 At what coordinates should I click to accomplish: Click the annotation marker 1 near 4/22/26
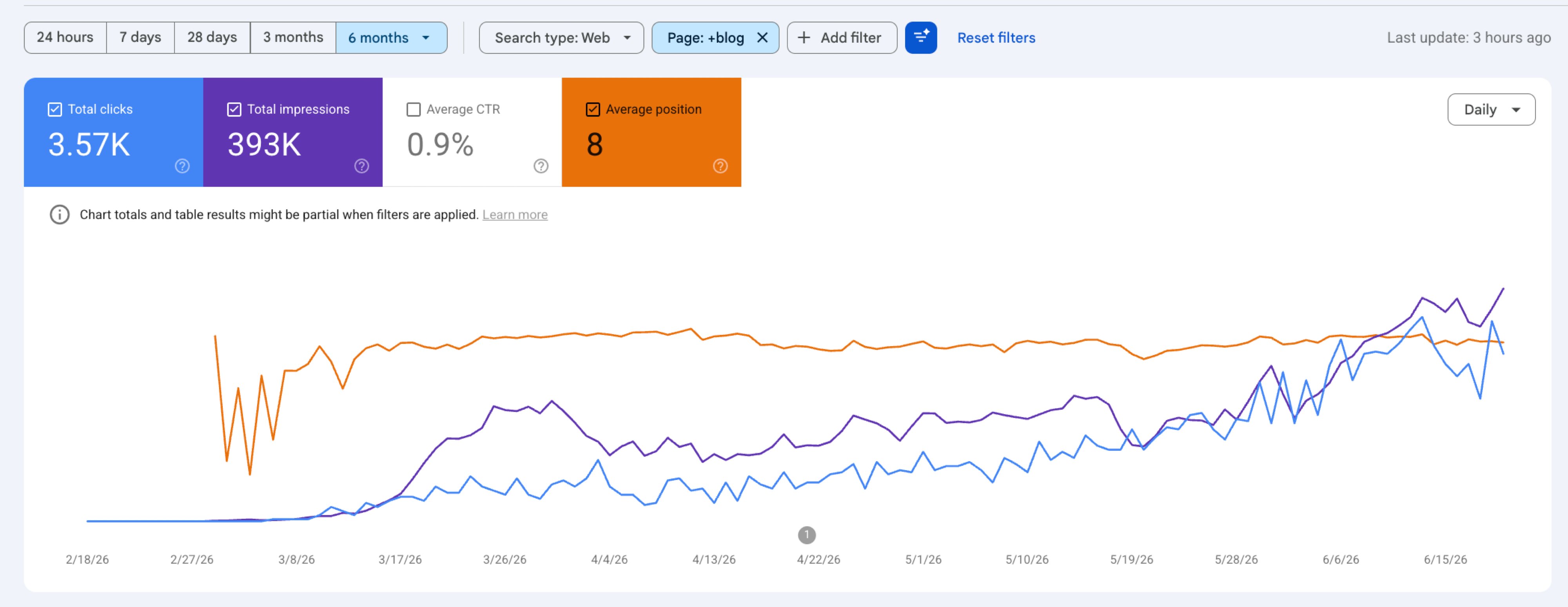point(806,535)
